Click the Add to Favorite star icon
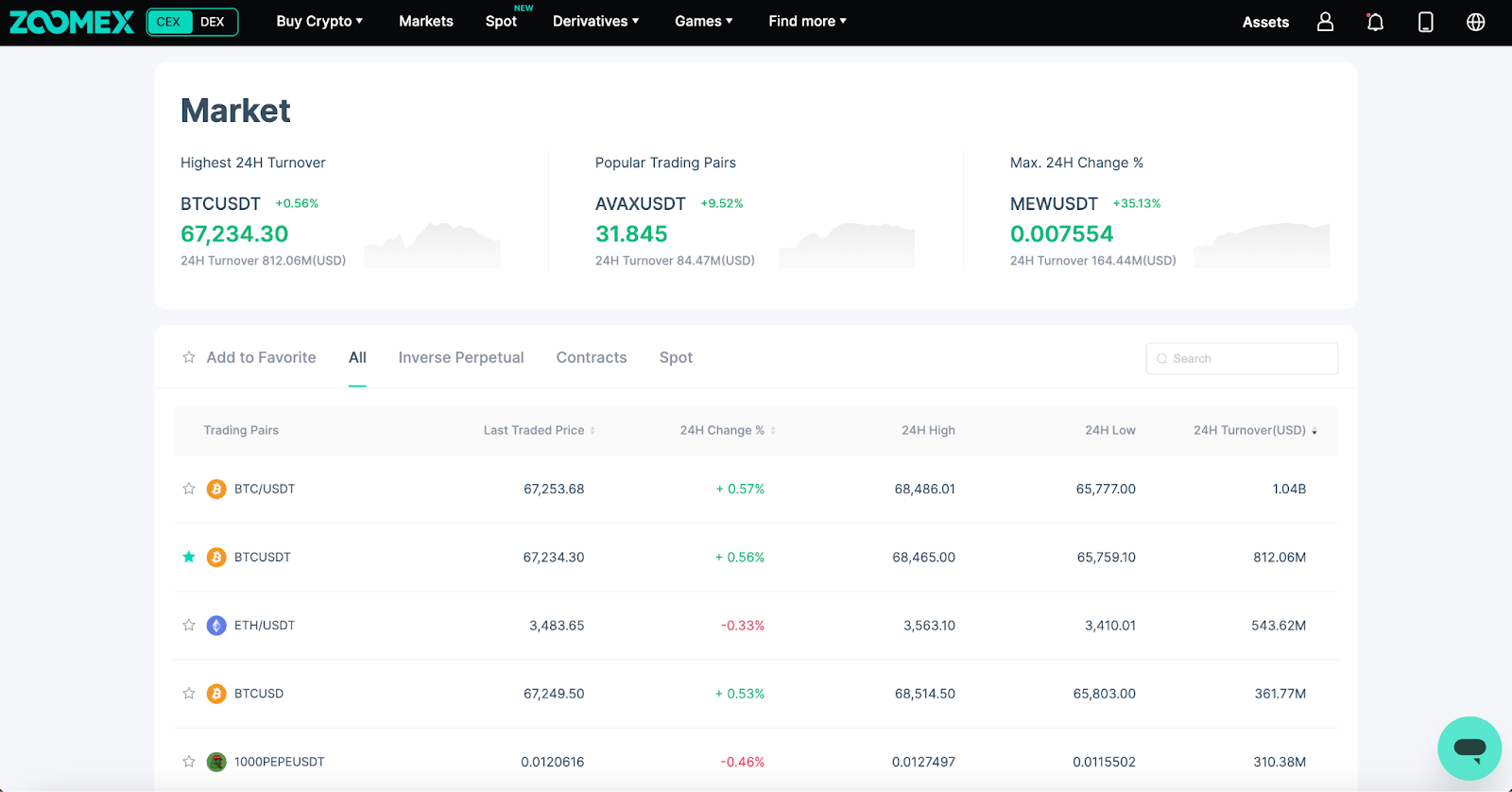The image size is (1512, 792). 189,357
